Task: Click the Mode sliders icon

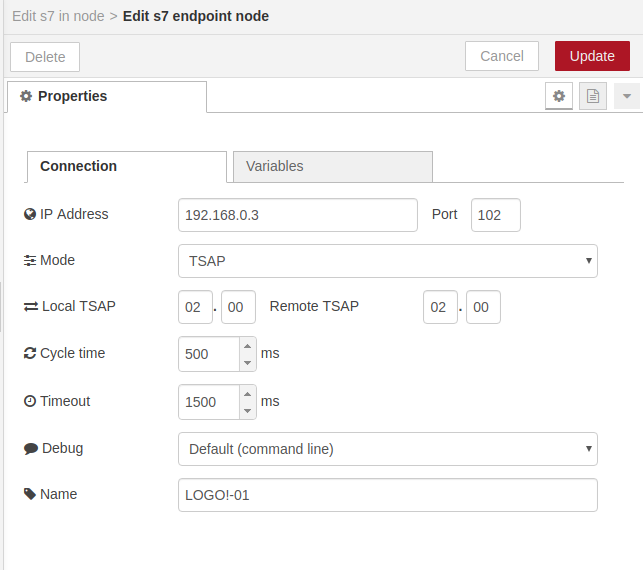Action: coord(30,260)
